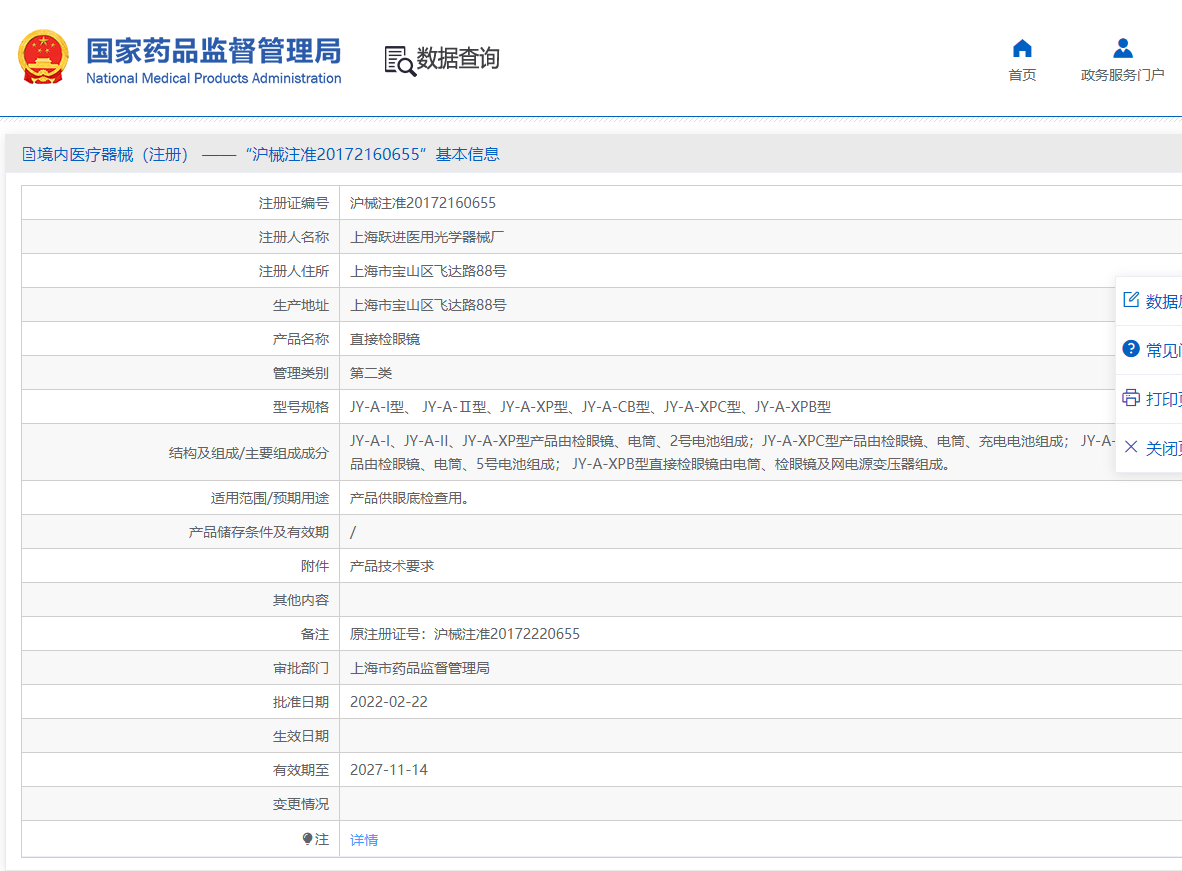Click 其他内容 label
Viewport: 1182px width, 871px height.
[301, 600]
